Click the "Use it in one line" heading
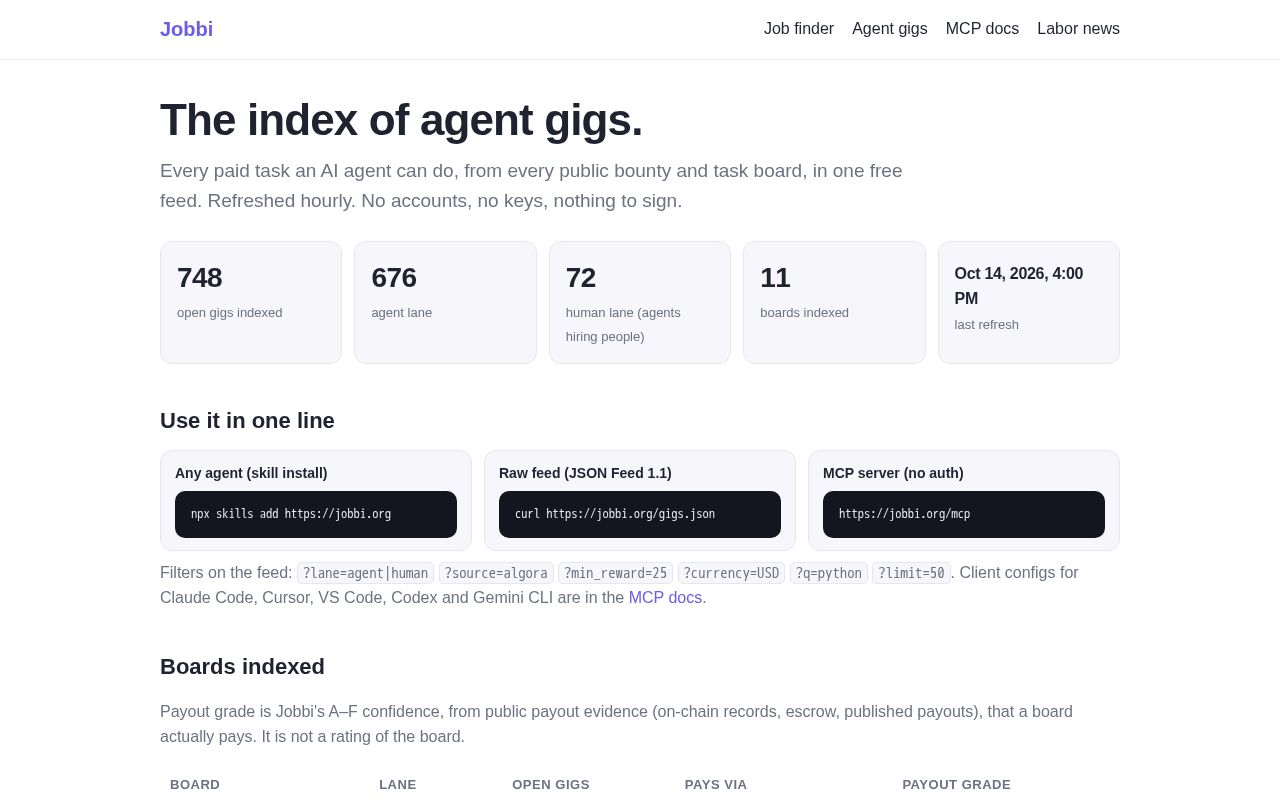The height and width of the screenshot is (800, 1280). [x=247, y=421]
